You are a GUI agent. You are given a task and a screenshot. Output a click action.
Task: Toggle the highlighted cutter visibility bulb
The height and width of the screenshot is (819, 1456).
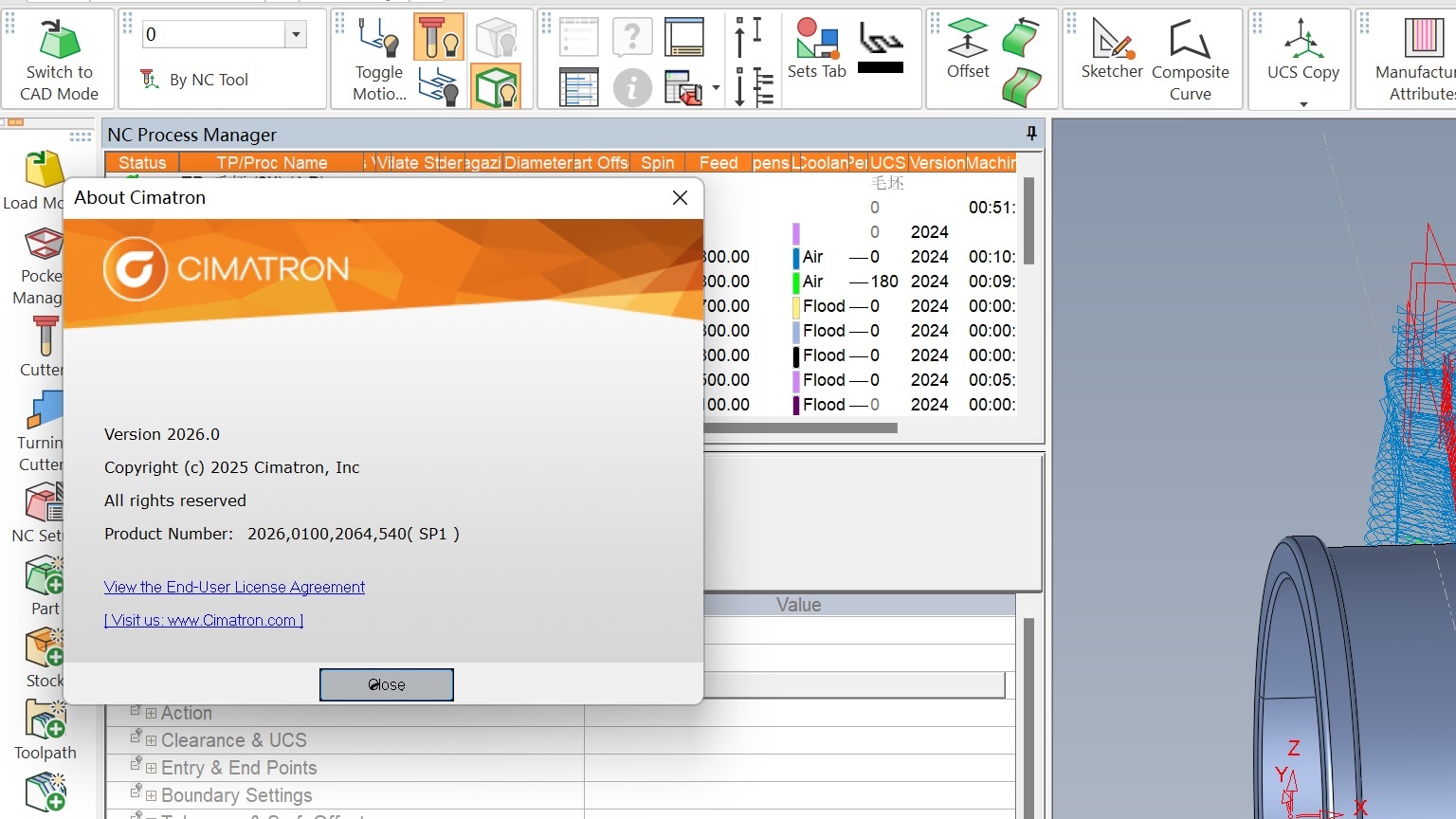pyautogui.click(x=439, y=38)
